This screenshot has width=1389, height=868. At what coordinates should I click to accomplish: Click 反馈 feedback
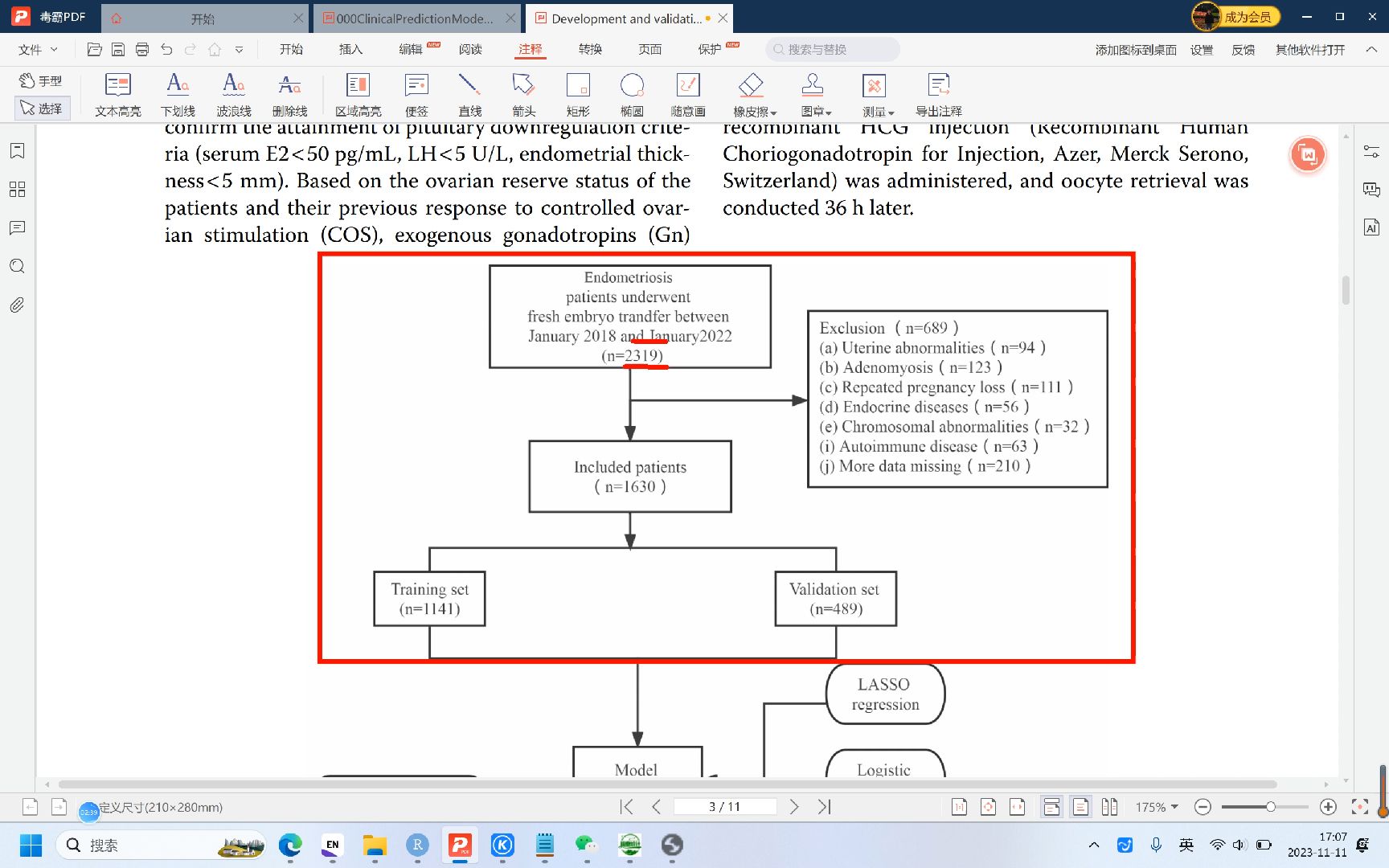click(1244, 50)
